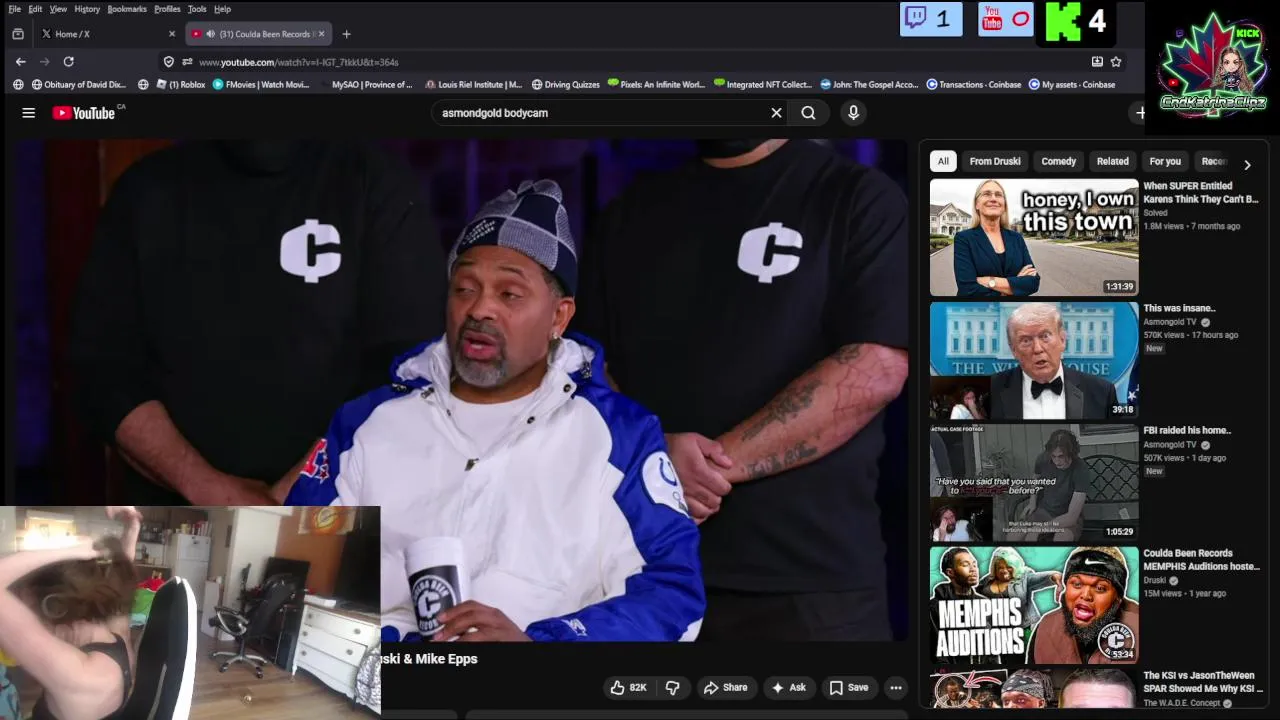Screen dimensions: 1280x720
Task: Open 'When SUPER Entitled Karens' video title
Action: pyautogui.click(x=1201, y=192)
